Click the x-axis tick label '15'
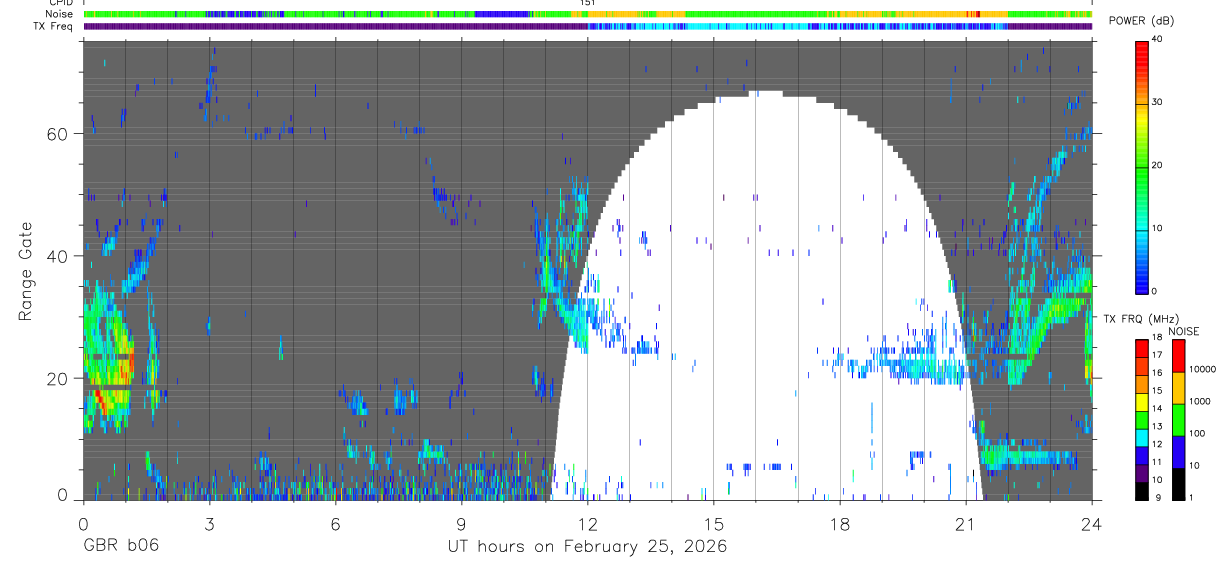Screen dimensions: 1228x567 pos(713,523)
